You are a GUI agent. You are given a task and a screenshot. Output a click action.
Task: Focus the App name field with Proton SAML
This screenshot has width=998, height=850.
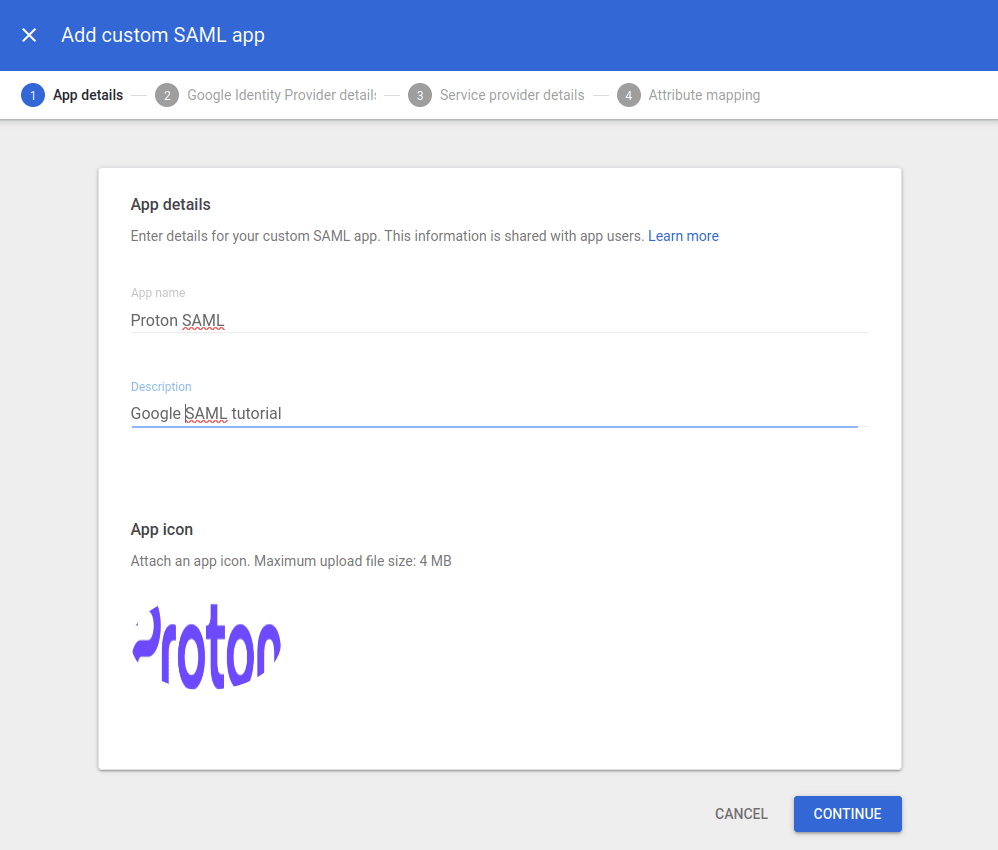click(500, 320)
